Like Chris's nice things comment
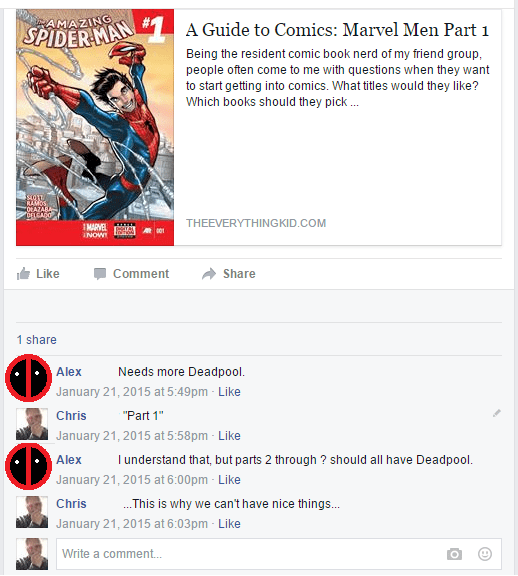Viewport: 518px width, 576px height. pos(229,524)
